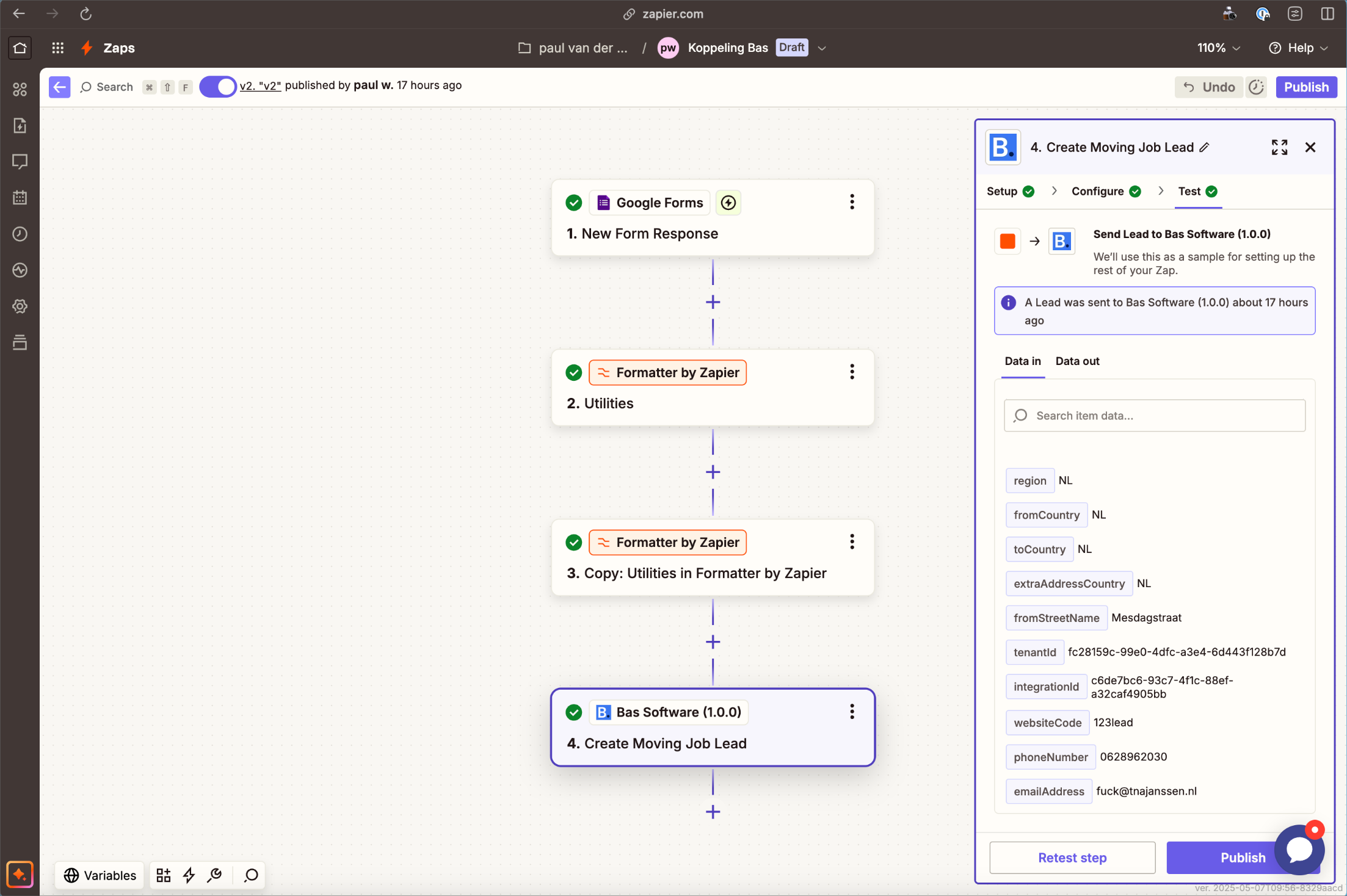Open the settings gear in the left sidebar
Image resolution: width=1347 pixels, height=896 pixels.
coord(20,306)
